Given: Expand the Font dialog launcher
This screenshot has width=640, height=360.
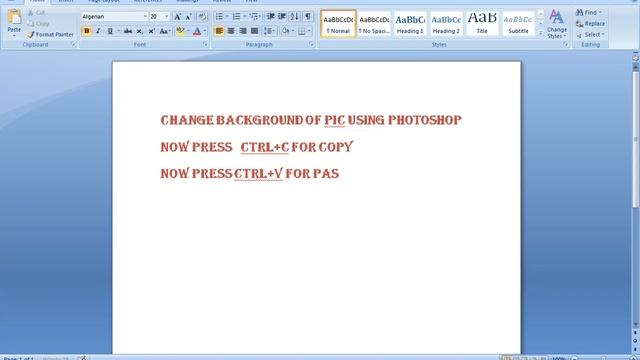Looking at the screenshot, I should coord(205,44).
